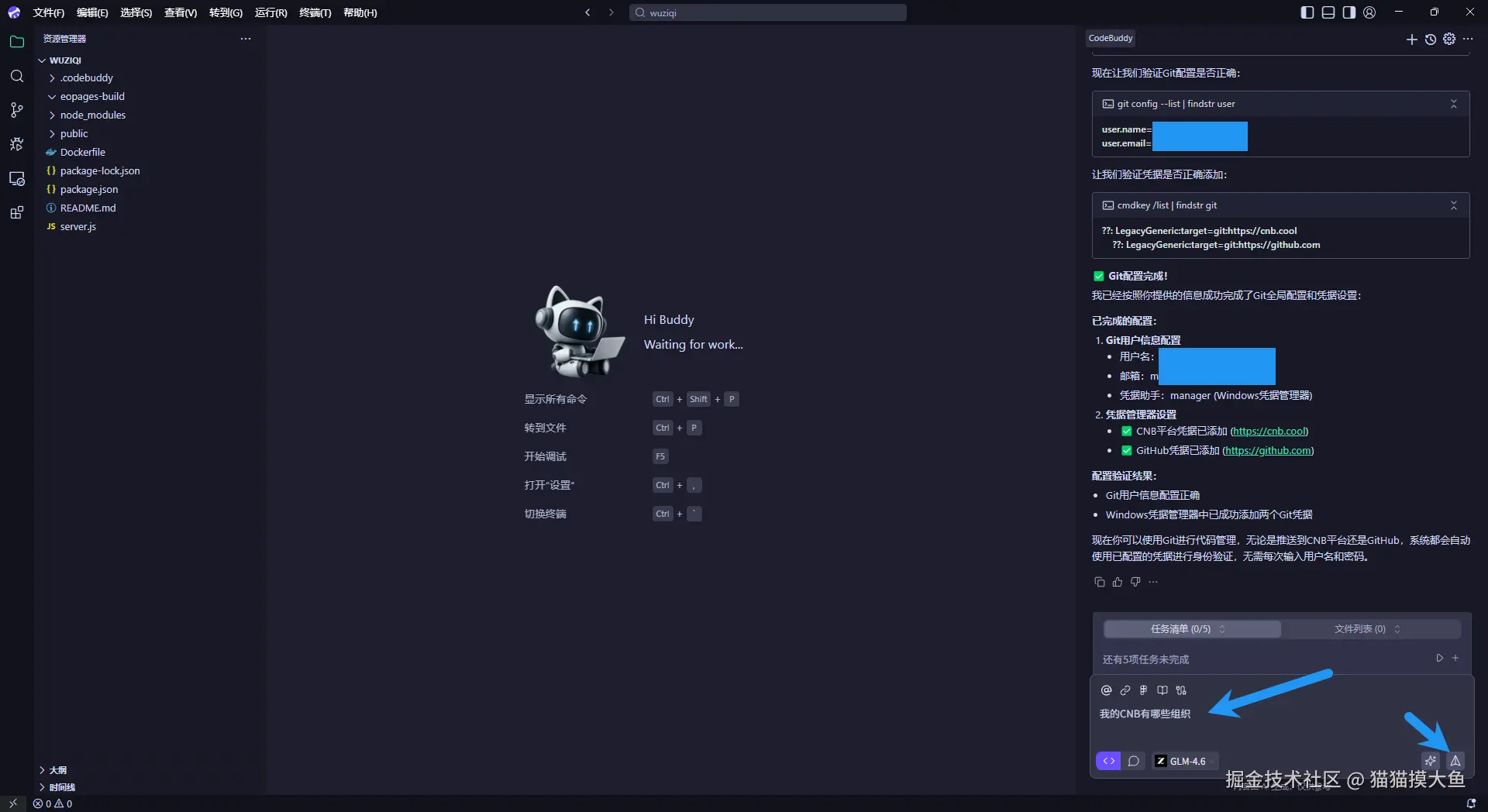
Task: Open the 文件(F) menu
Action: point(49,13)
